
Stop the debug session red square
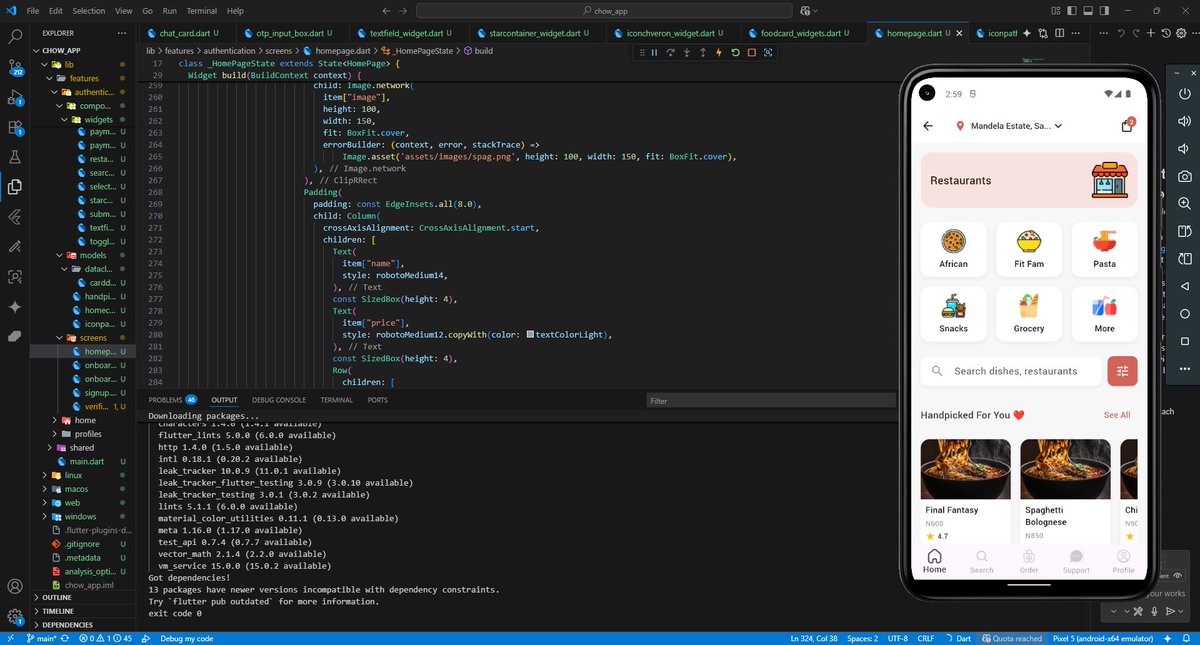pyautogui.click(x=751, y=53)
